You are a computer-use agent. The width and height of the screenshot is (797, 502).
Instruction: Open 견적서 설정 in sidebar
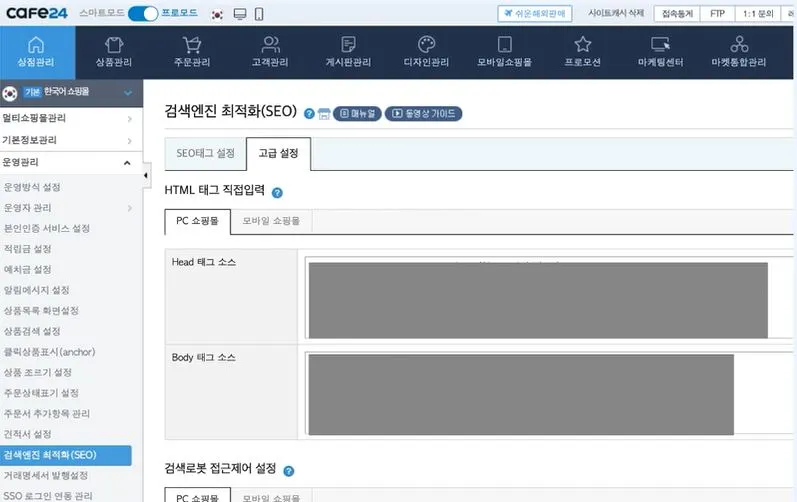[27, 434]
